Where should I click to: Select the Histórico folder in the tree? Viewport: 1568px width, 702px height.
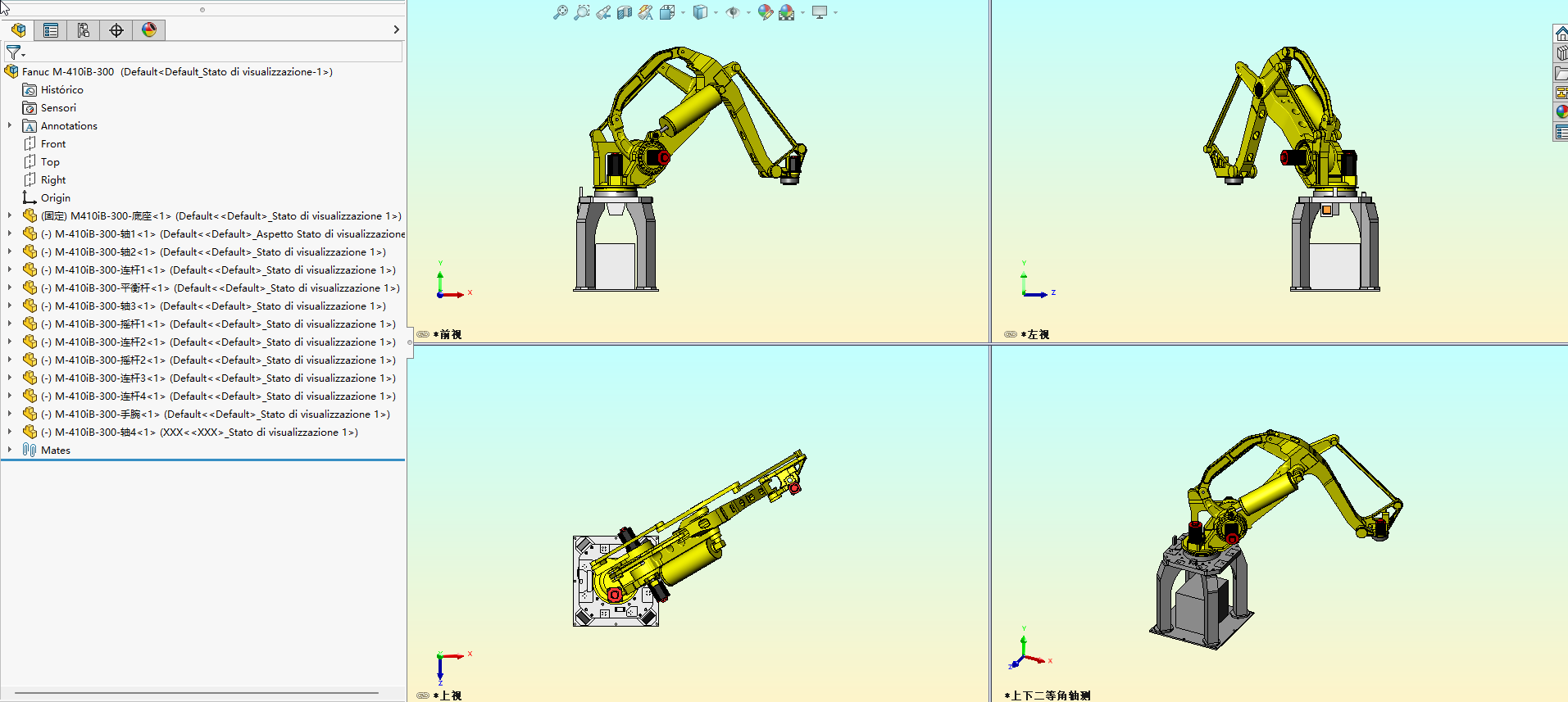53,90
